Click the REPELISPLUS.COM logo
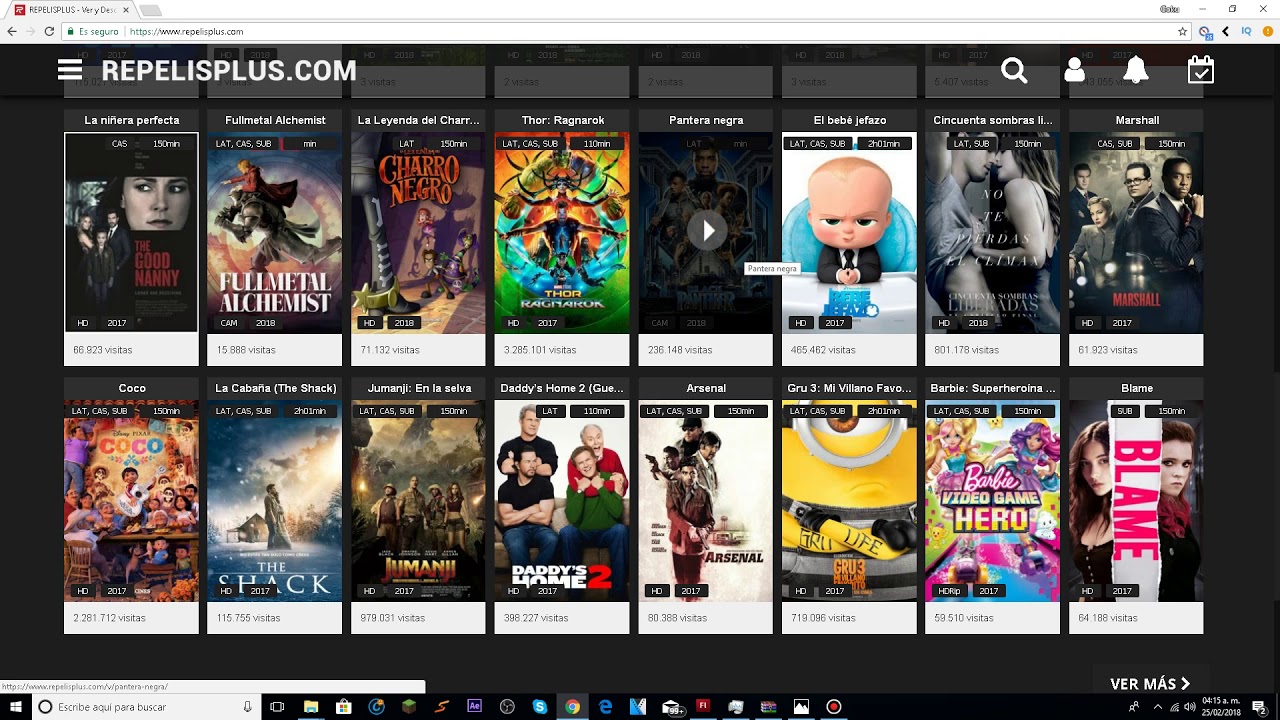This screenshot has width=1280, height=720. point(229,70)
